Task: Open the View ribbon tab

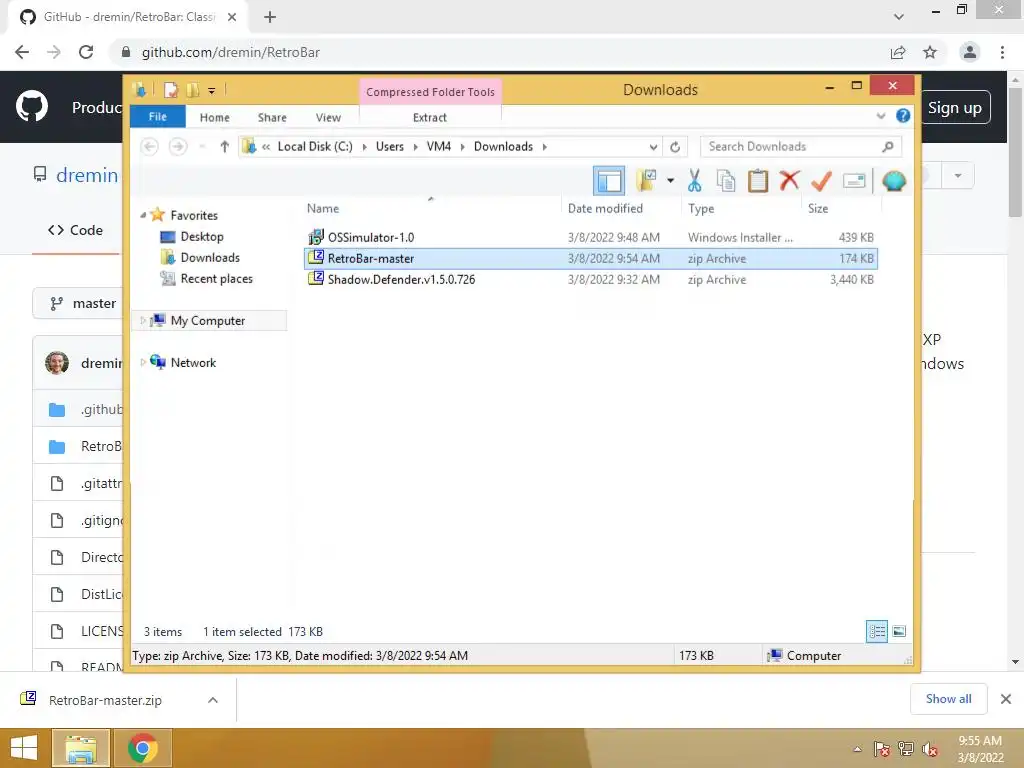Action: [x=328, y=118]
